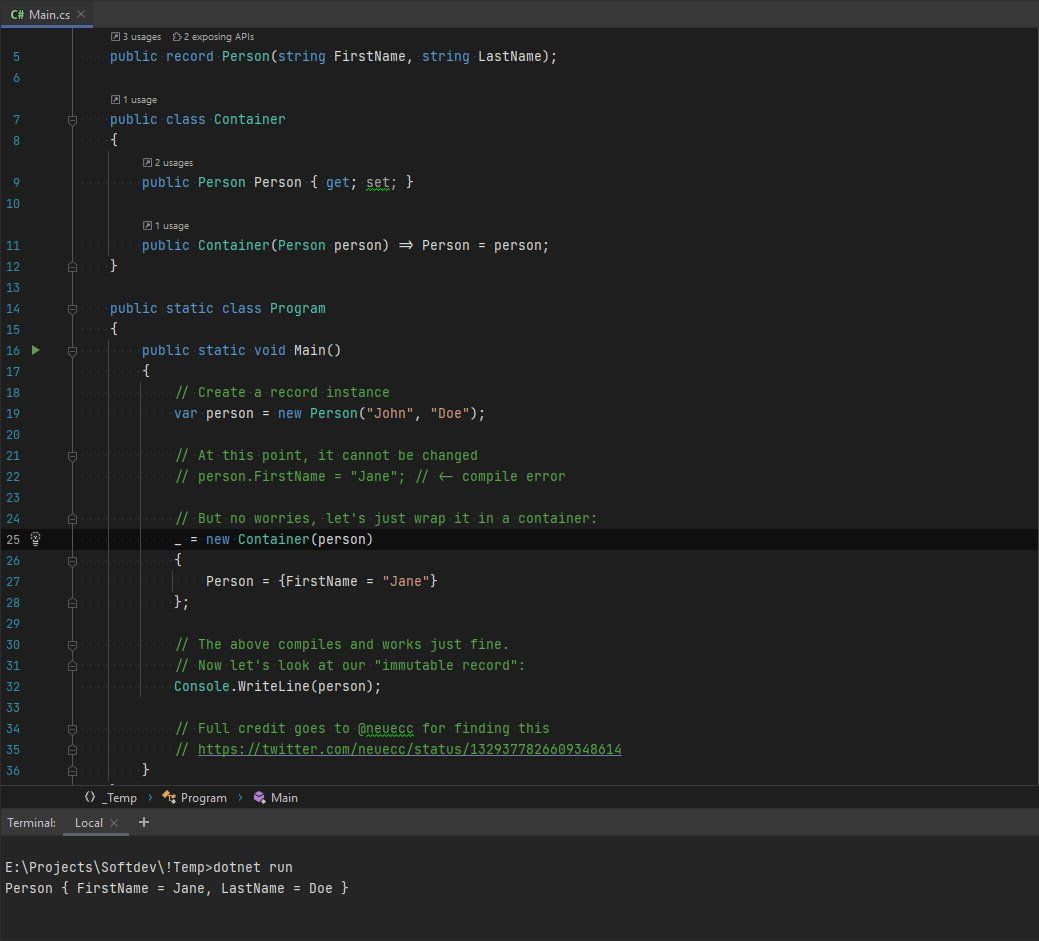Open the light bulb quick-fix icon on line 25
The height and width of the screenshot is (941, 1039).
click(35, 539)
